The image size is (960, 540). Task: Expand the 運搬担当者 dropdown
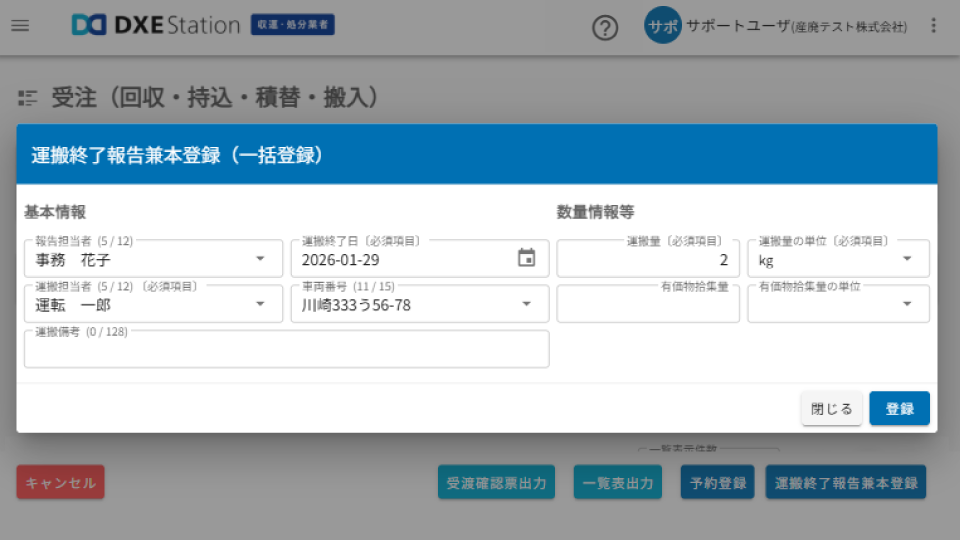pyautogui.click(x=260, y=304)
